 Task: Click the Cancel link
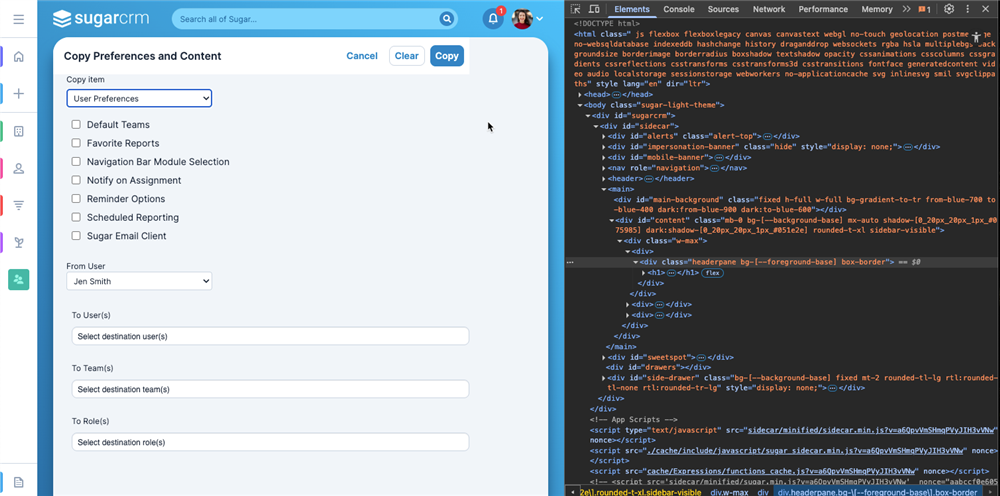pyautogui.click(x=361, y=56)
